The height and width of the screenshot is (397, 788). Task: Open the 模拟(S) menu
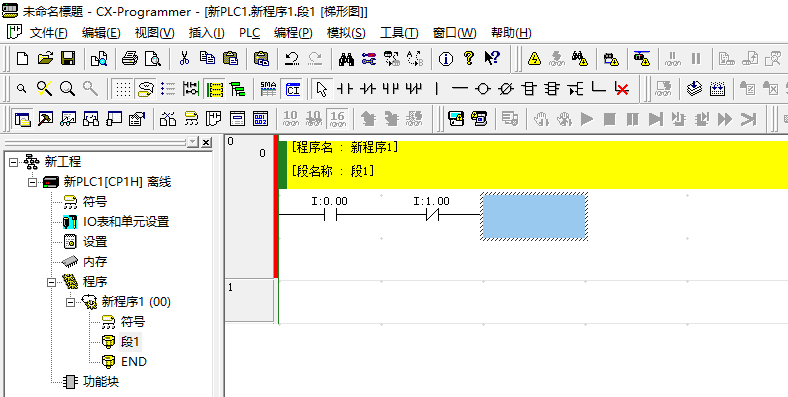coord(346,33)
